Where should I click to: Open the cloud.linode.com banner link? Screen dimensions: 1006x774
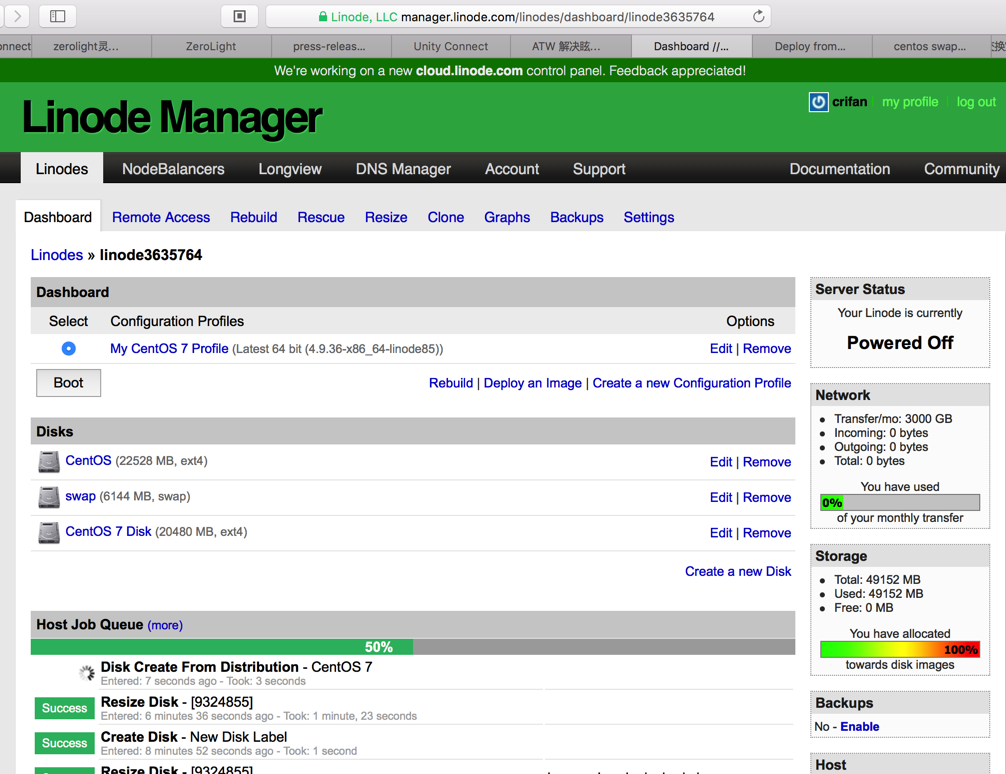[x=469, y=71]
